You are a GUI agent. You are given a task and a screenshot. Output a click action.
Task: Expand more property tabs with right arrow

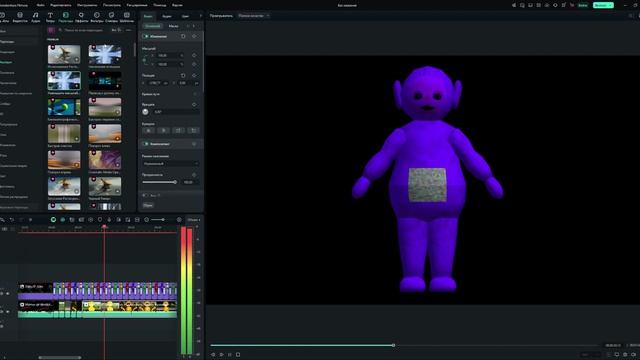pos(200,16)
